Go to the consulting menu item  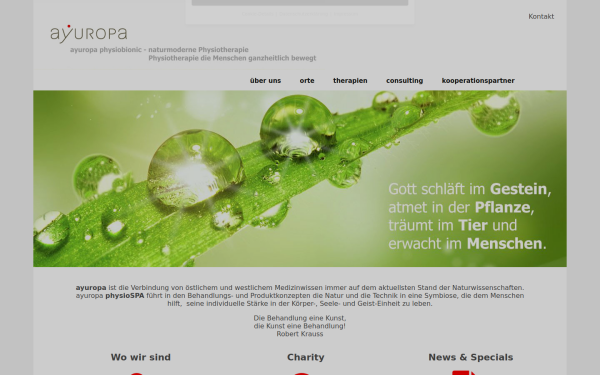point(404,81)
